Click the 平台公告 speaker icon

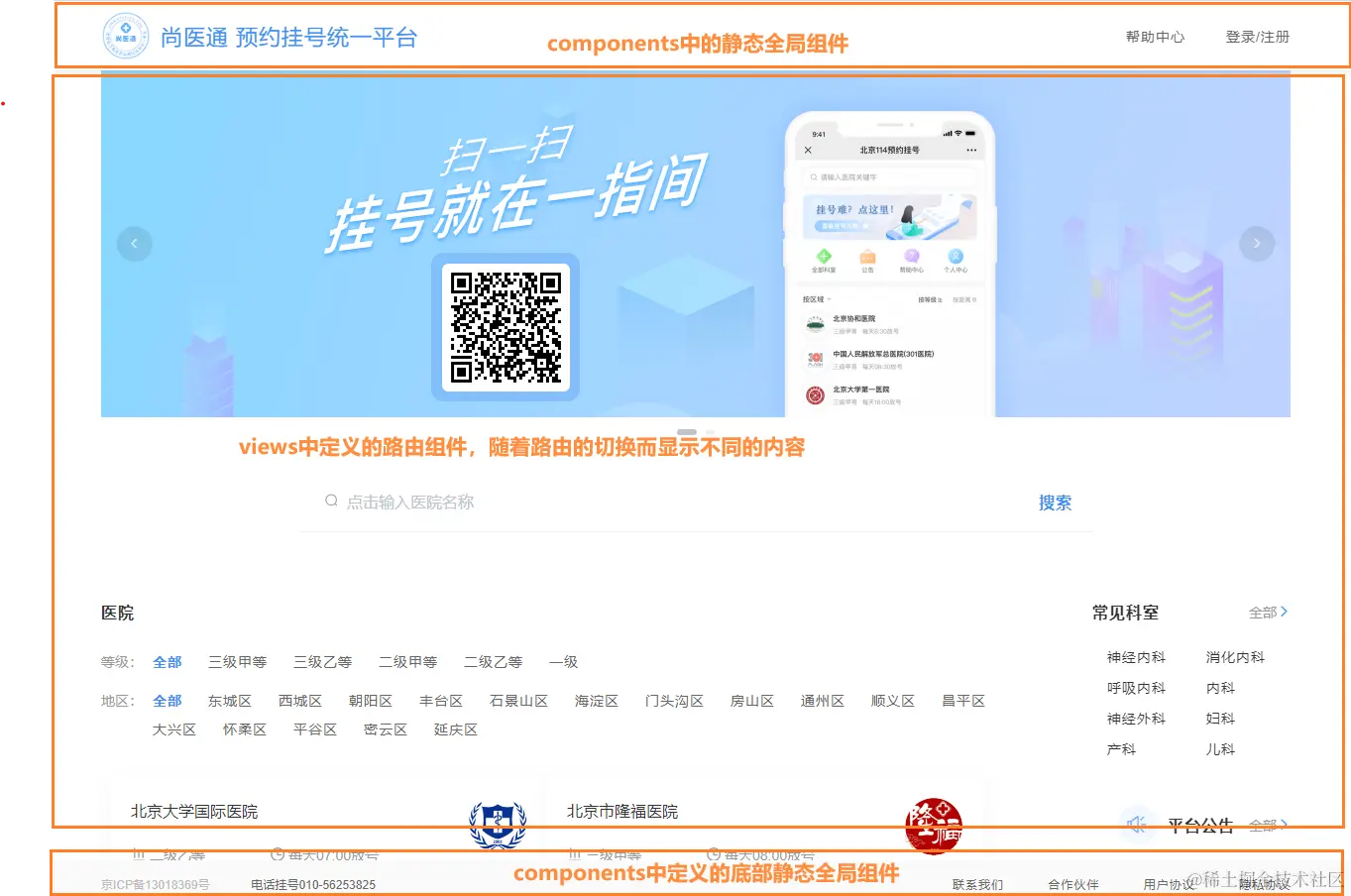[1136, 825]
